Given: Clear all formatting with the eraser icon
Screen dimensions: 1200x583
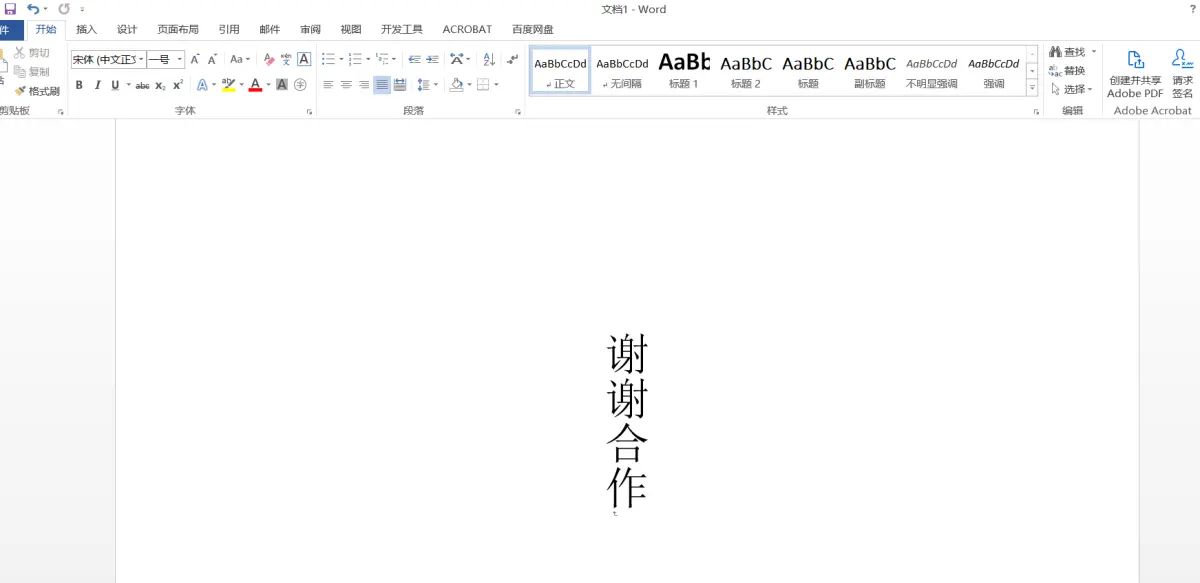Looking at the screenshot, I should tap(267, 59).
